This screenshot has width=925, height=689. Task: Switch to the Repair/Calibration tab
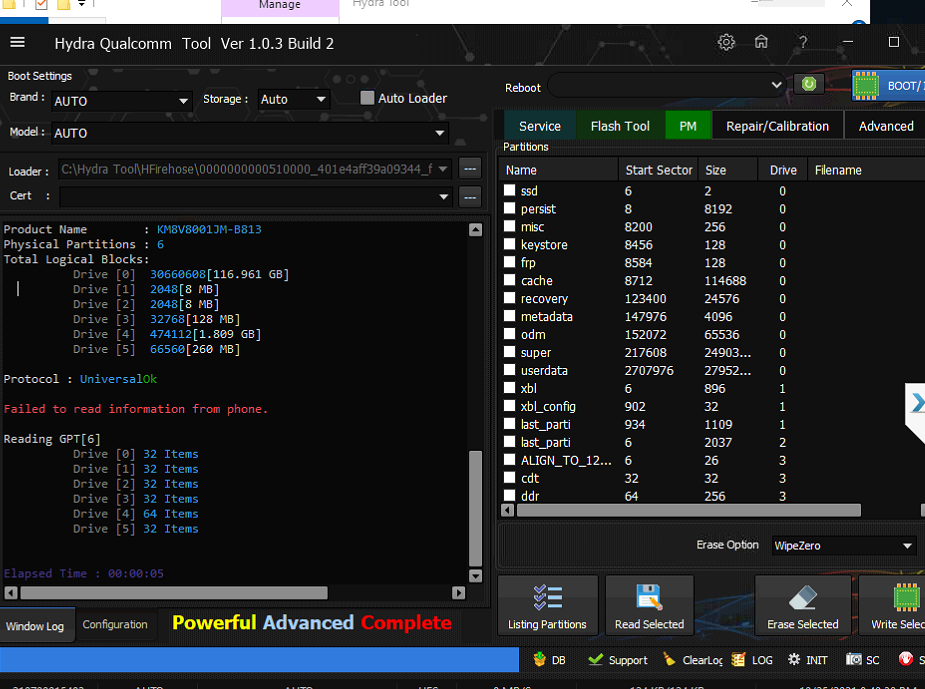(x=778, y=126)
